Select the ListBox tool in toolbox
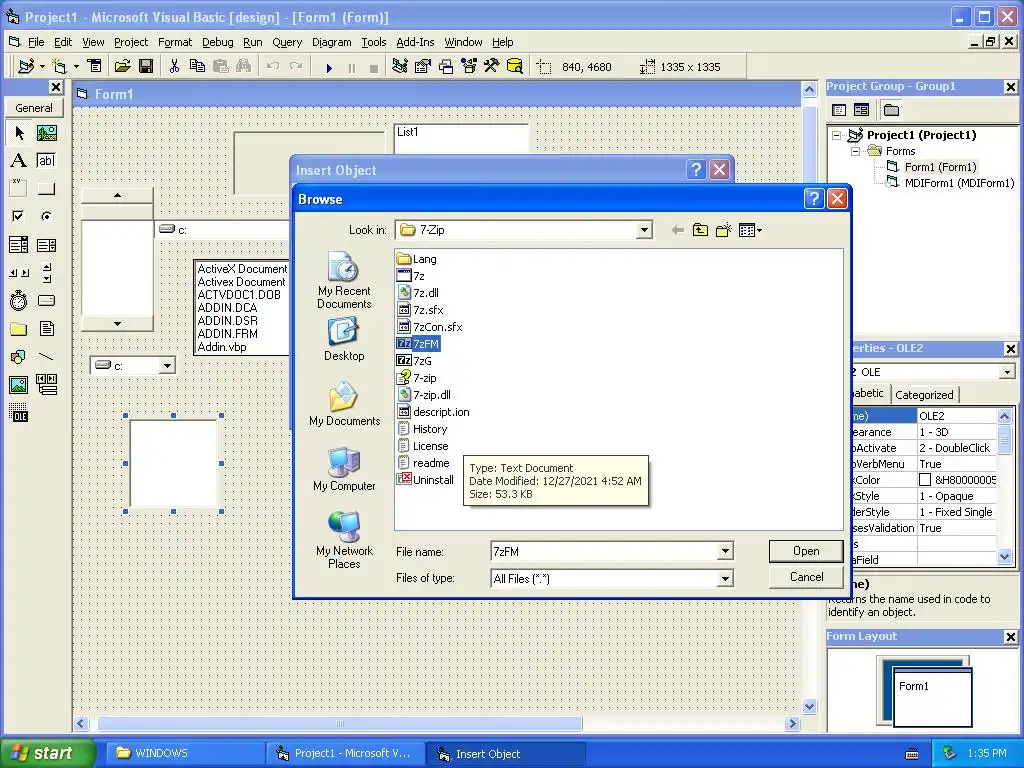1024x768 pixels. click(46, 245)
